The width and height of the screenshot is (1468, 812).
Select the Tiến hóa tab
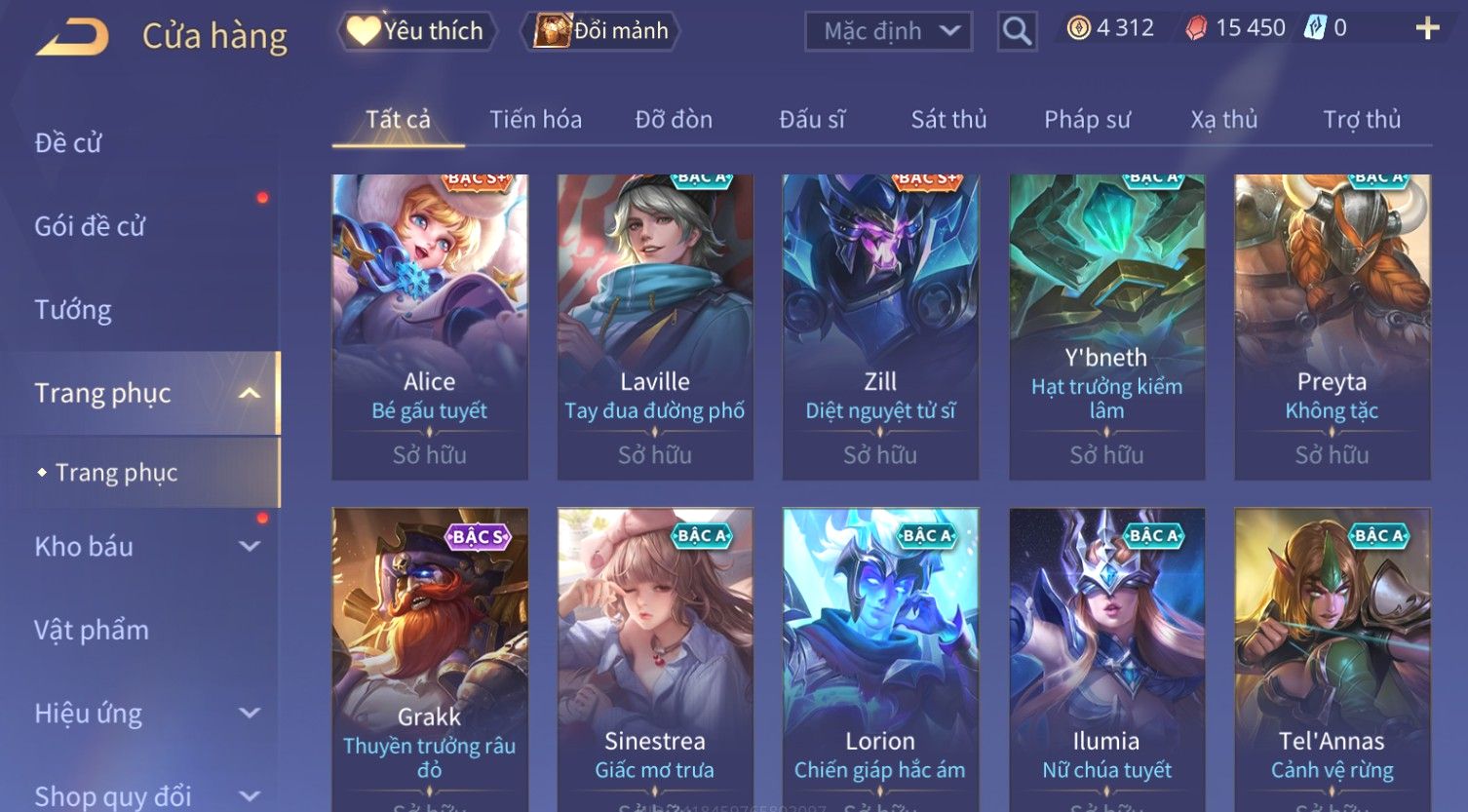pyautogui.click(x=535, y=120)
